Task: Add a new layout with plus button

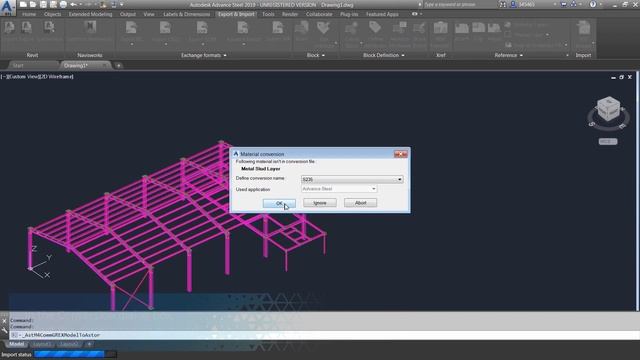Action: pyautogui.click(x=89, y=344)
